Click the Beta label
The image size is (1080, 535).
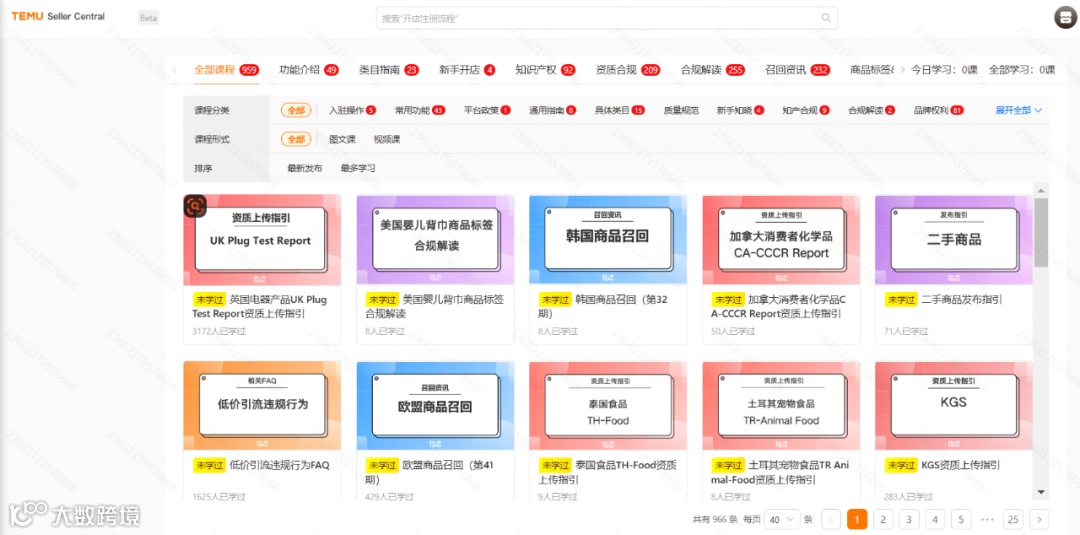pos(148,19)
